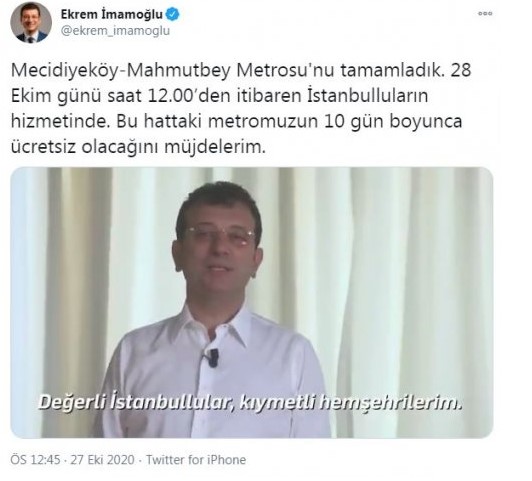Click the speaker's glasses in the video
This screenshot has height=481, width=532.
click(x=220, y=235)
